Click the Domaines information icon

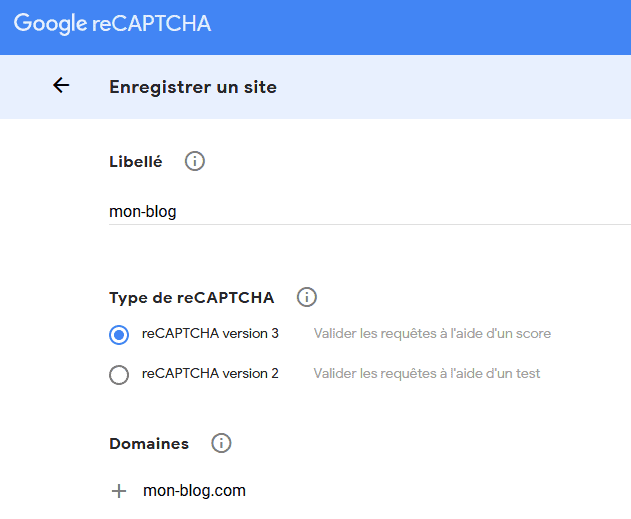coord(221,443)
